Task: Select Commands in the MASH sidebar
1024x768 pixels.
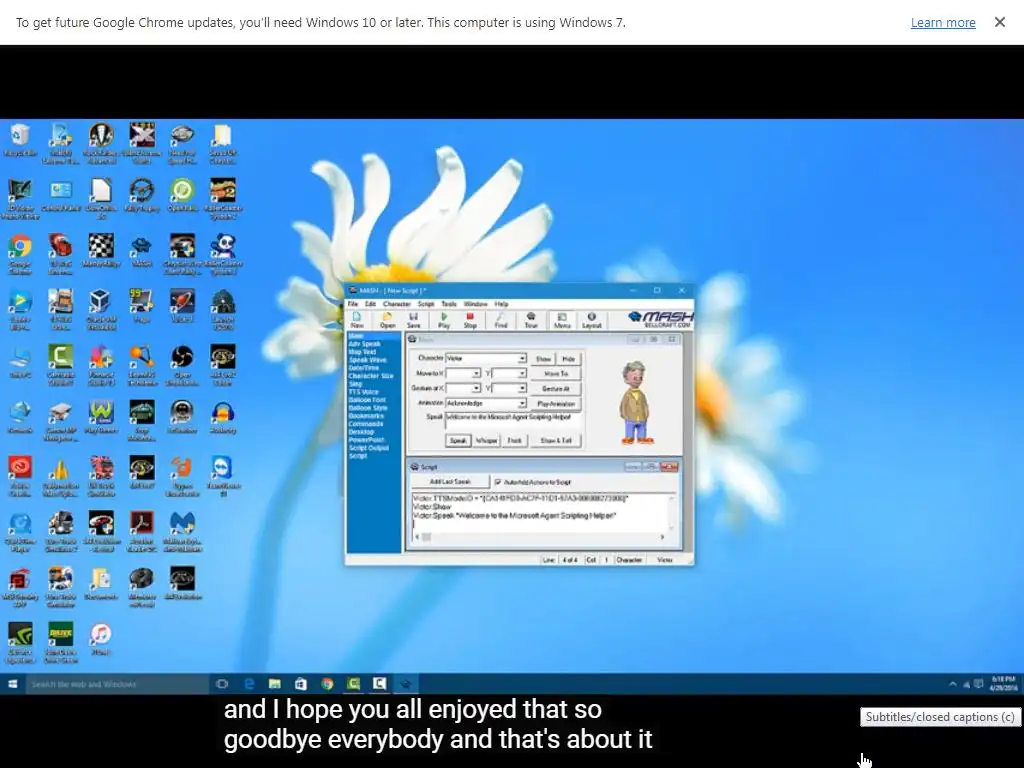Action: tap(366, 424)
